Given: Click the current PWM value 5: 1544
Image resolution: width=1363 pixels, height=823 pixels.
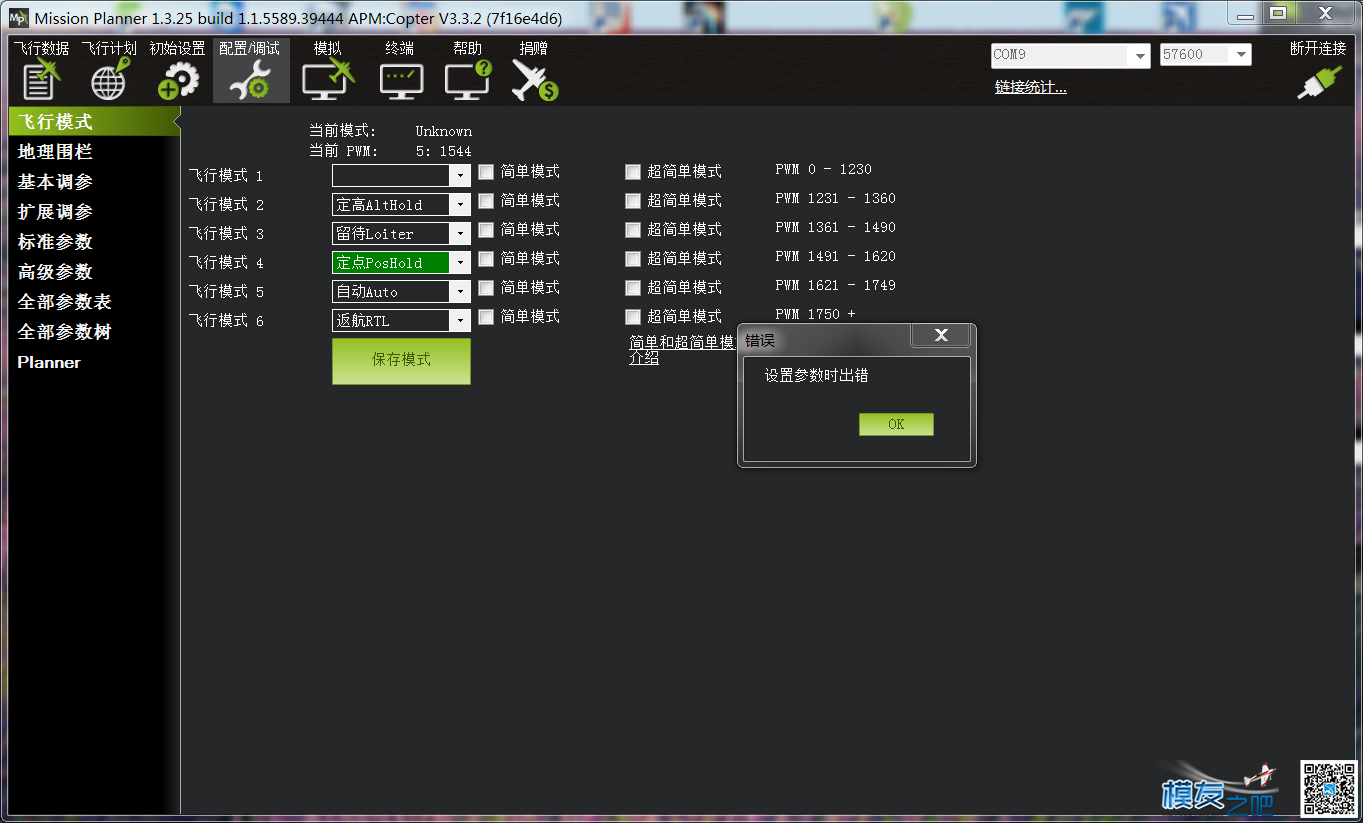Looking at the screenshot, I should 443,151.
